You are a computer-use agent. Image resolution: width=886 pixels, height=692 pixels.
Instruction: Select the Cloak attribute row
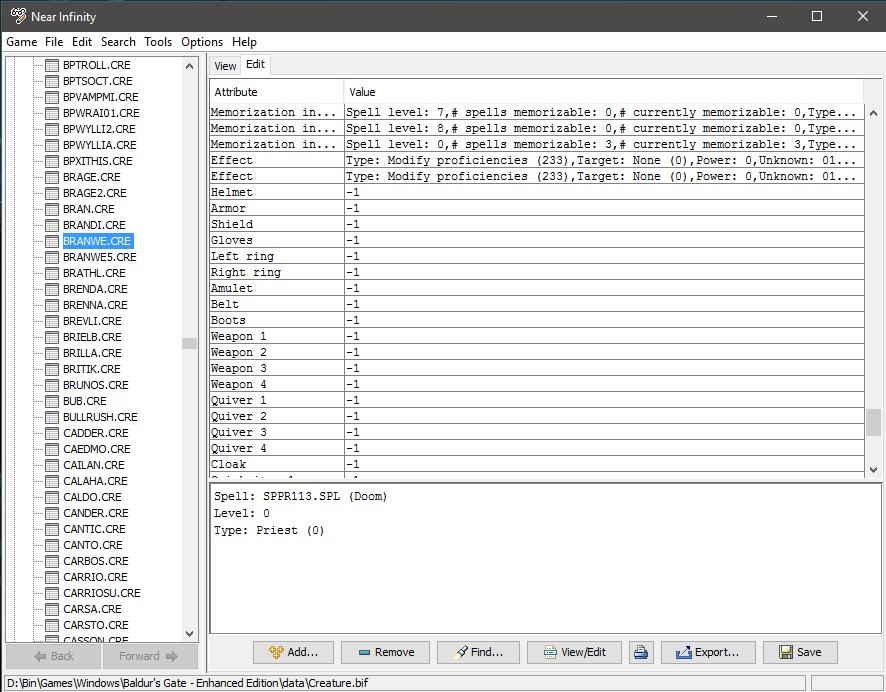coord(537,464)
